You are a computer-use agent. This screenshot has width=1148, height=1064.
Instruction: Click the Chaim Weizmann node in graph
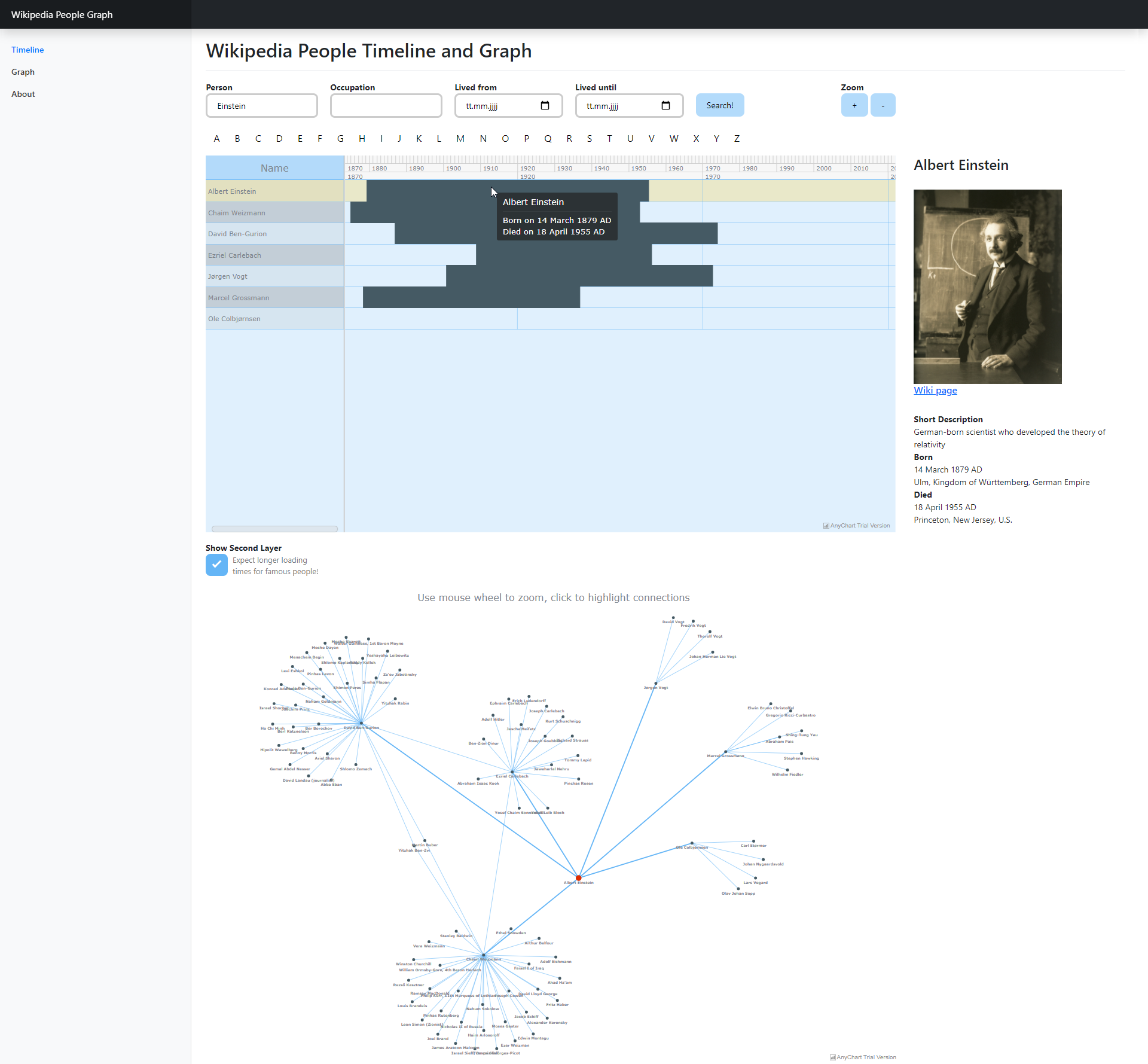[483, 955]
